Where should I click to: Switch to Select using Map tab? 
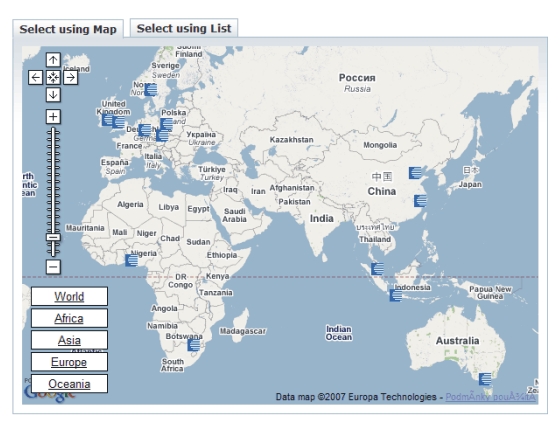click(x=68, y=29)
